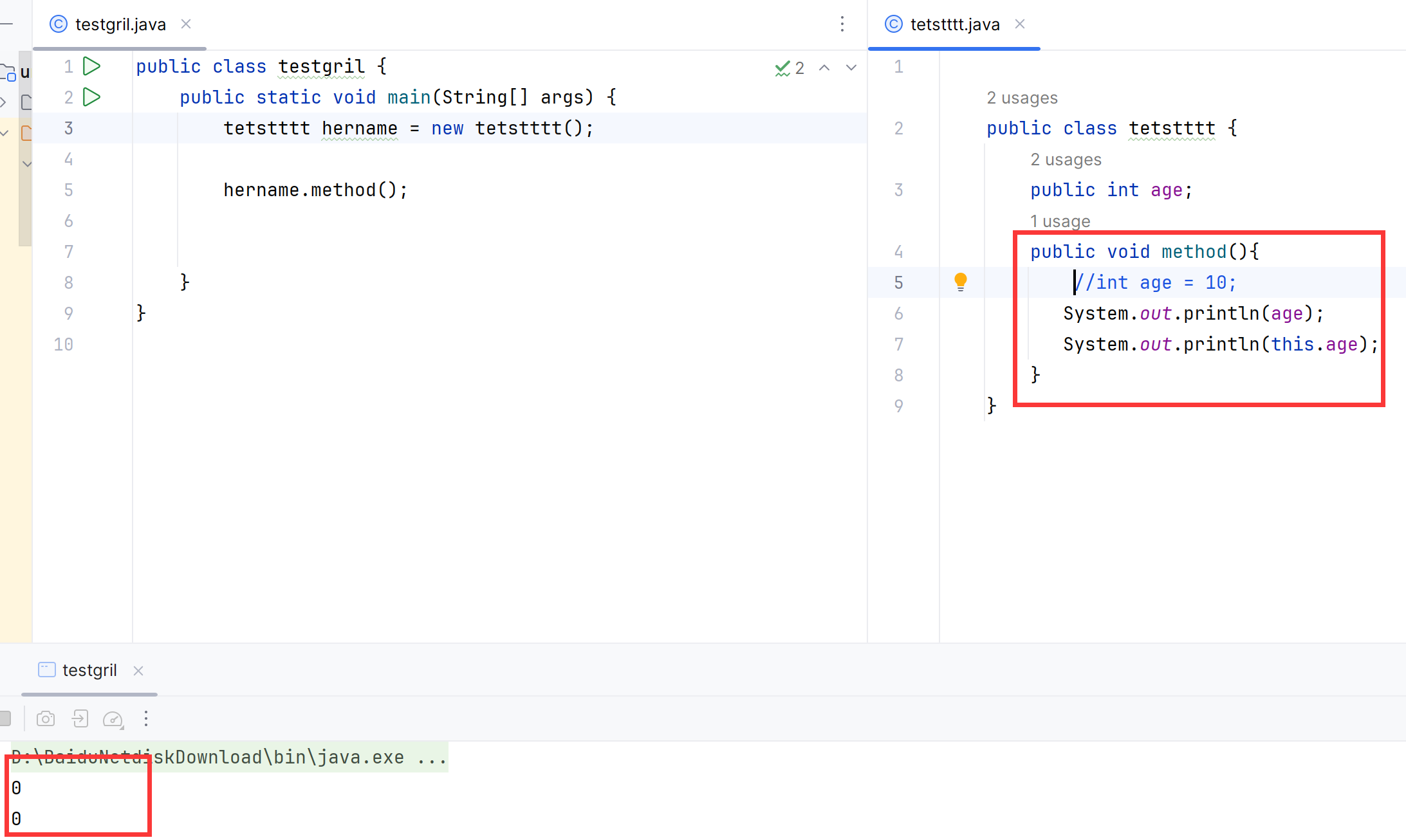
Task: Click 'System.out.println(this.age);' line
Action: point(1221,345)
